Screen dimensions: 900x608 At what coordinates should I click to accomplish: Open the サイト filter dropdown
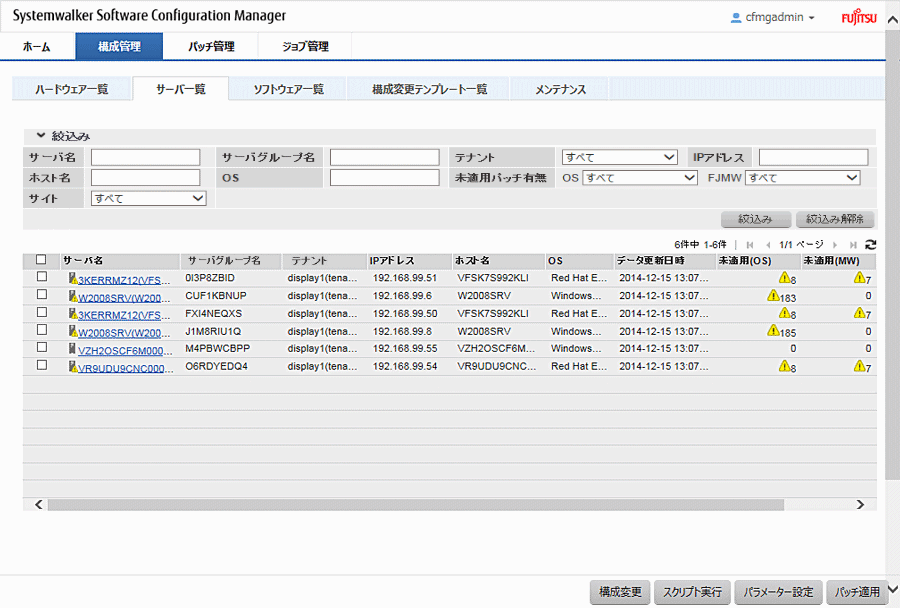point(149,199)
